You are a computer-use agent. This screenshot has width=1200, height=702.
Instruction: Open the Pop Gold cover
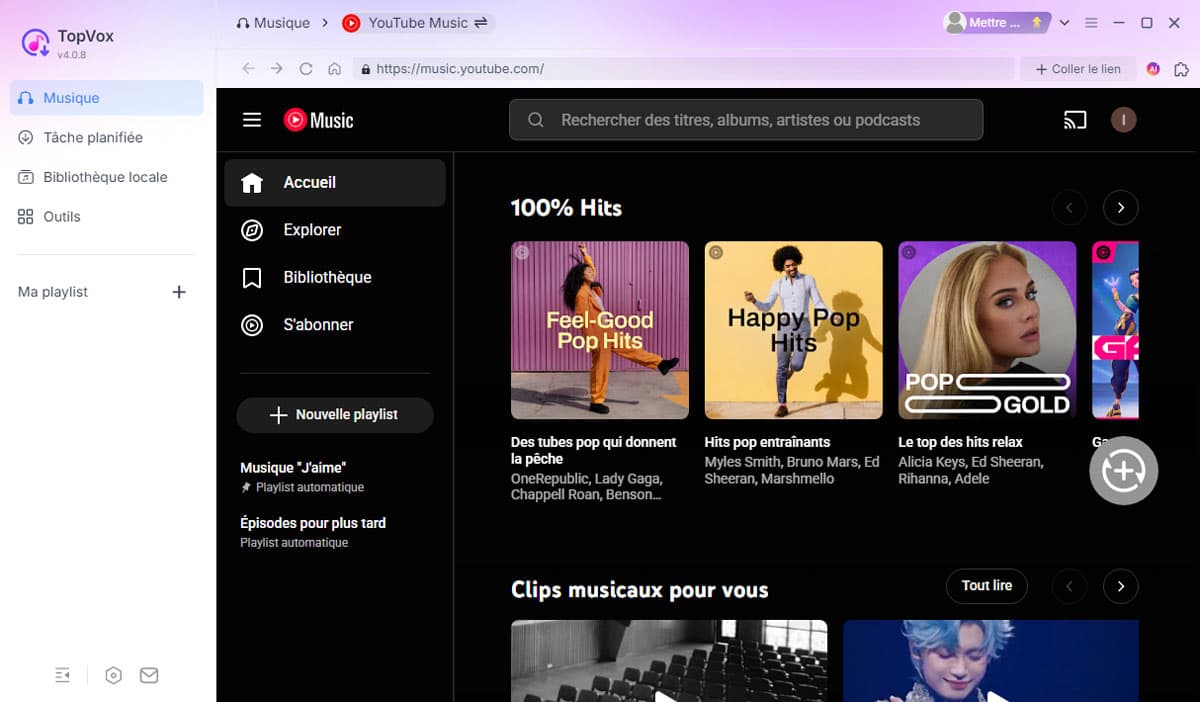click(987, 330)
